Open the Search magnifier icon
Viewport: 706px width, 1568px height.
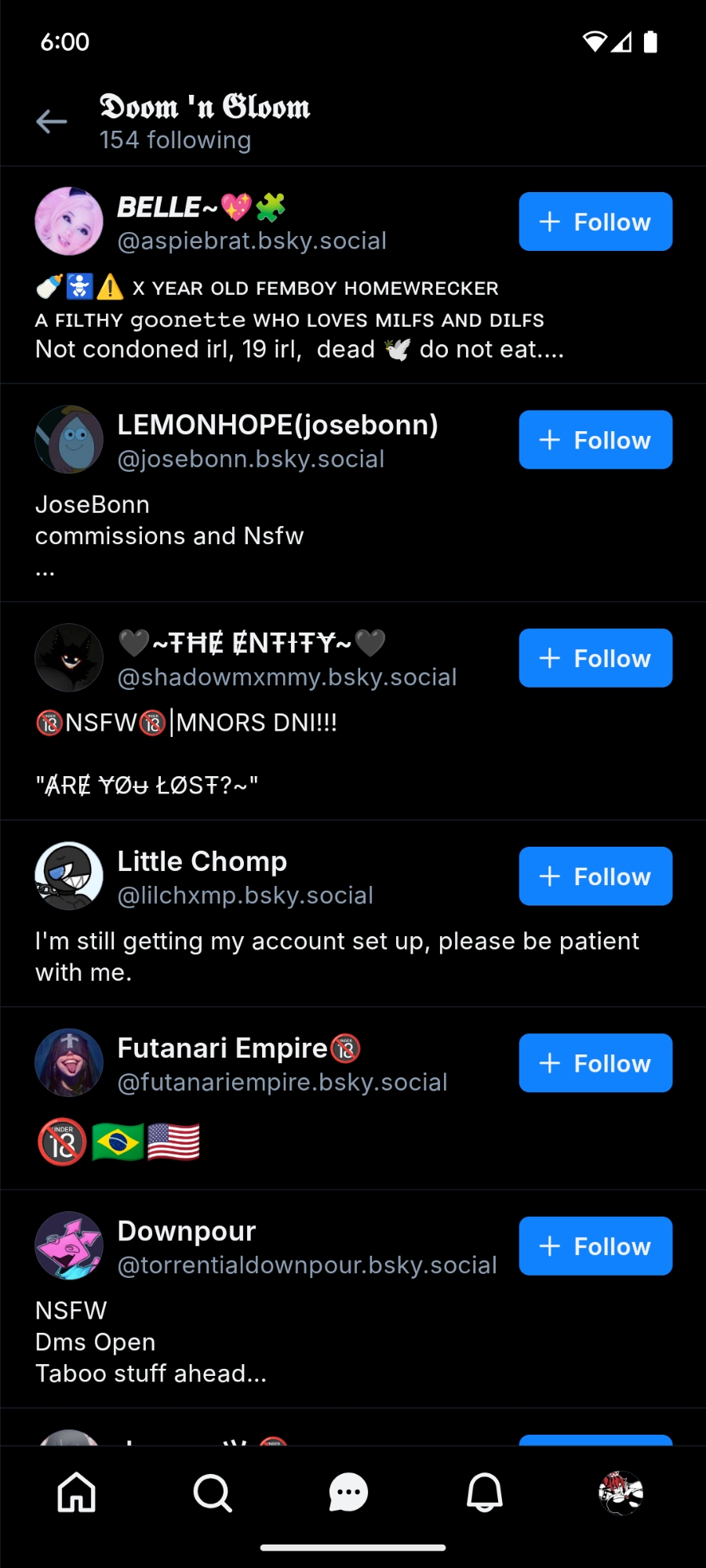(x=213, y=1492)
